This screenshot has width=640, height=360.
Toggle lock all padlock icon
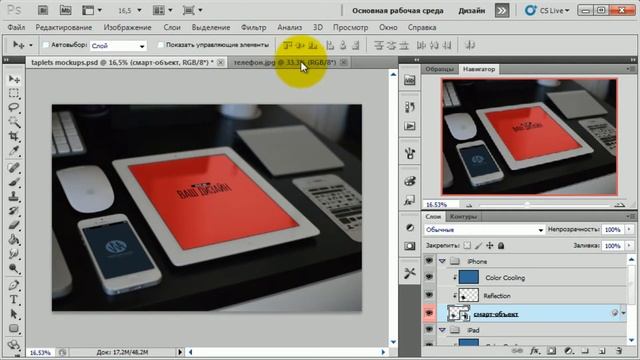pos(501,245)
